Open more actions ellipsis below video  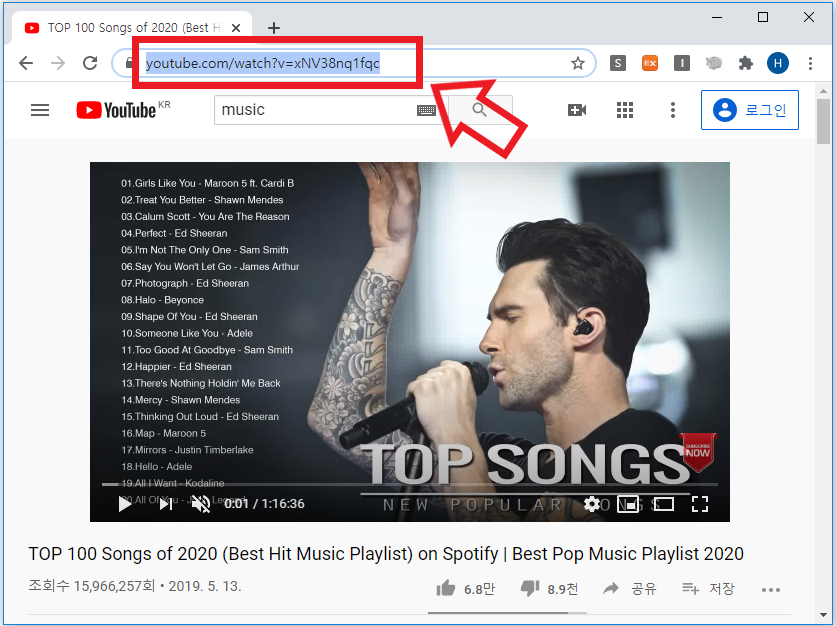tap(771, 589)
